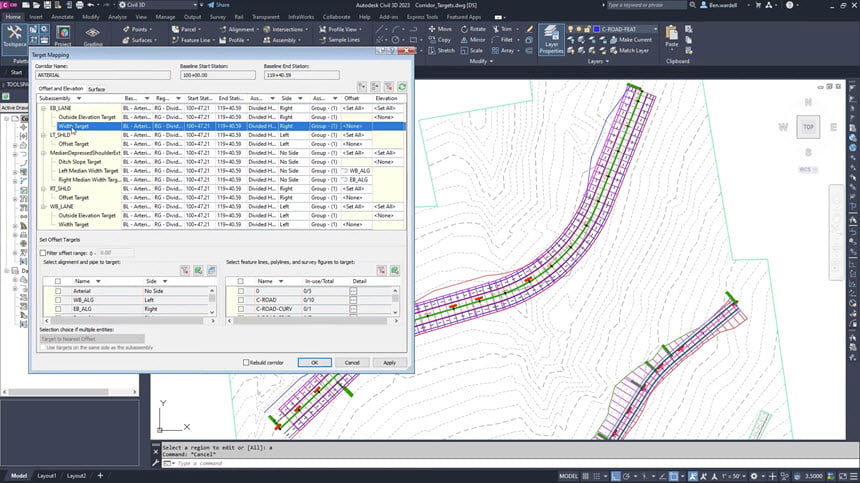
Task: Click the Apply button
Action: coord(389,362)
